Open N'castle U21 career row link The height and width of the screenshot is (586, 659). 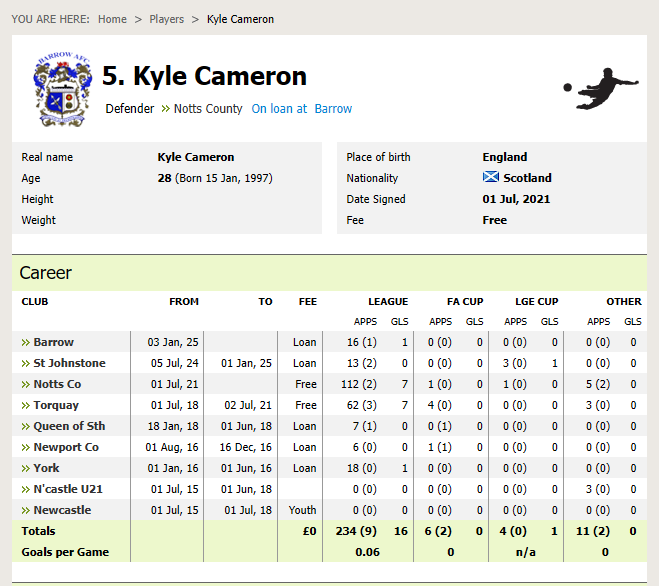68,489
